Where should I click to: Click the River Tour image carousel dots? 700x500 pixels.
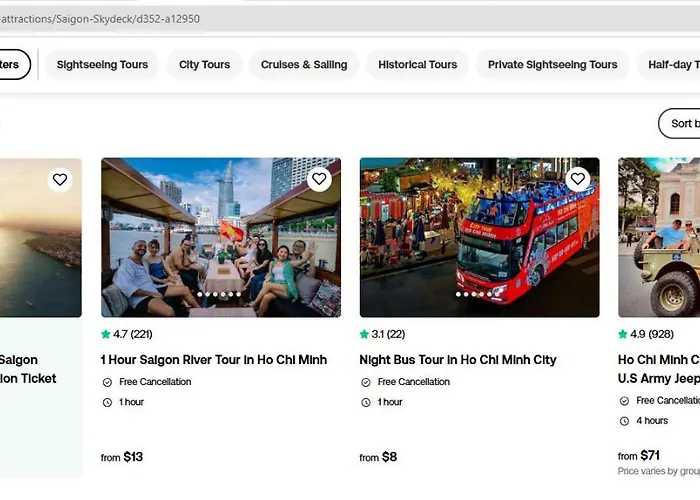219,294
